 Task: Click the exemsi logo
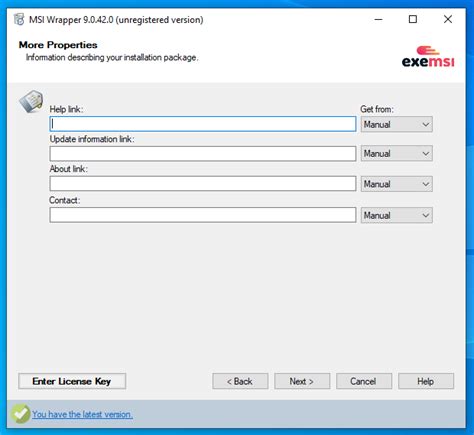point(428,57)
